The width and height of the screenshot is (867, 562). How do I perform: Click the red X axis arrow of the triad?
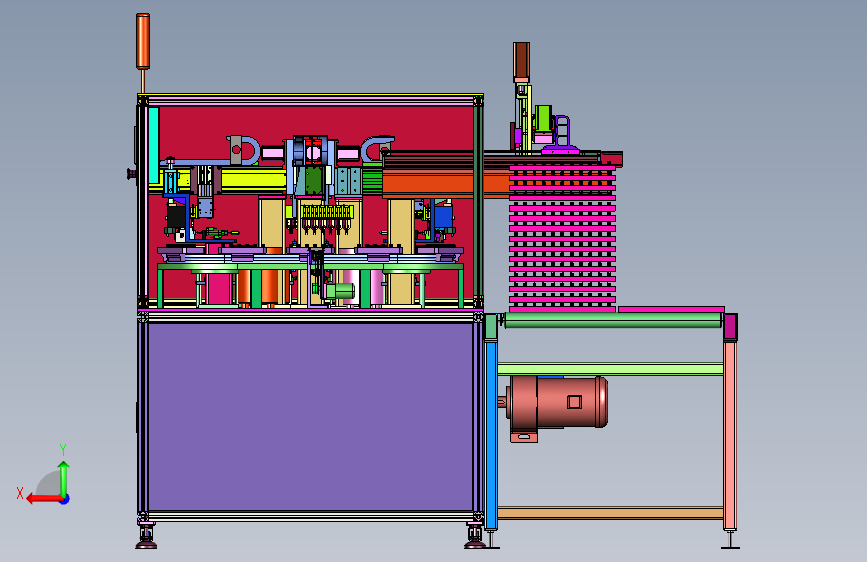pos(44,499)
